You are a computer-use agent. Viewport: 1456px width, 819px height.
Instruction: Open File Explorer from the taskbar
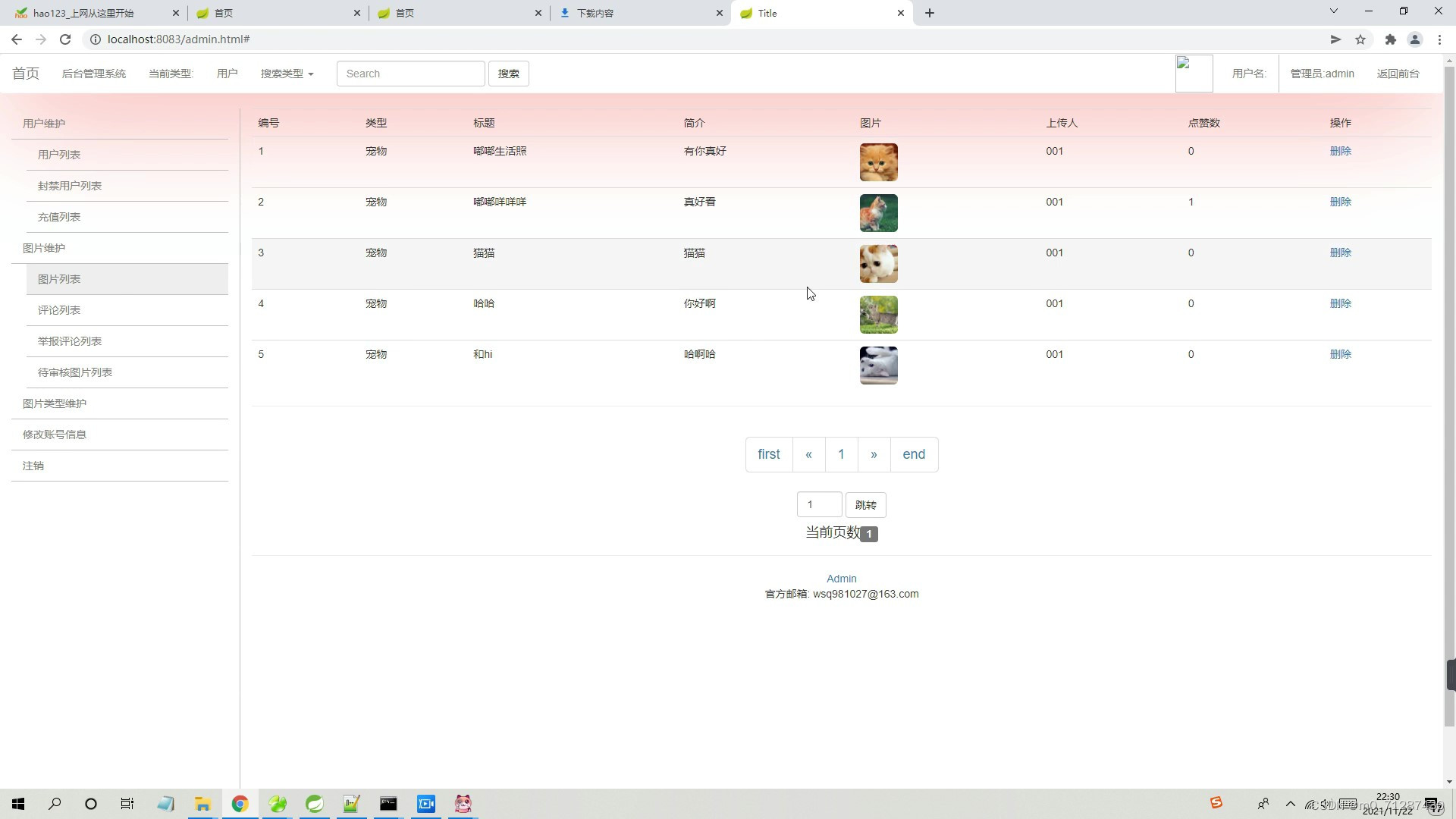coord(202,804)
